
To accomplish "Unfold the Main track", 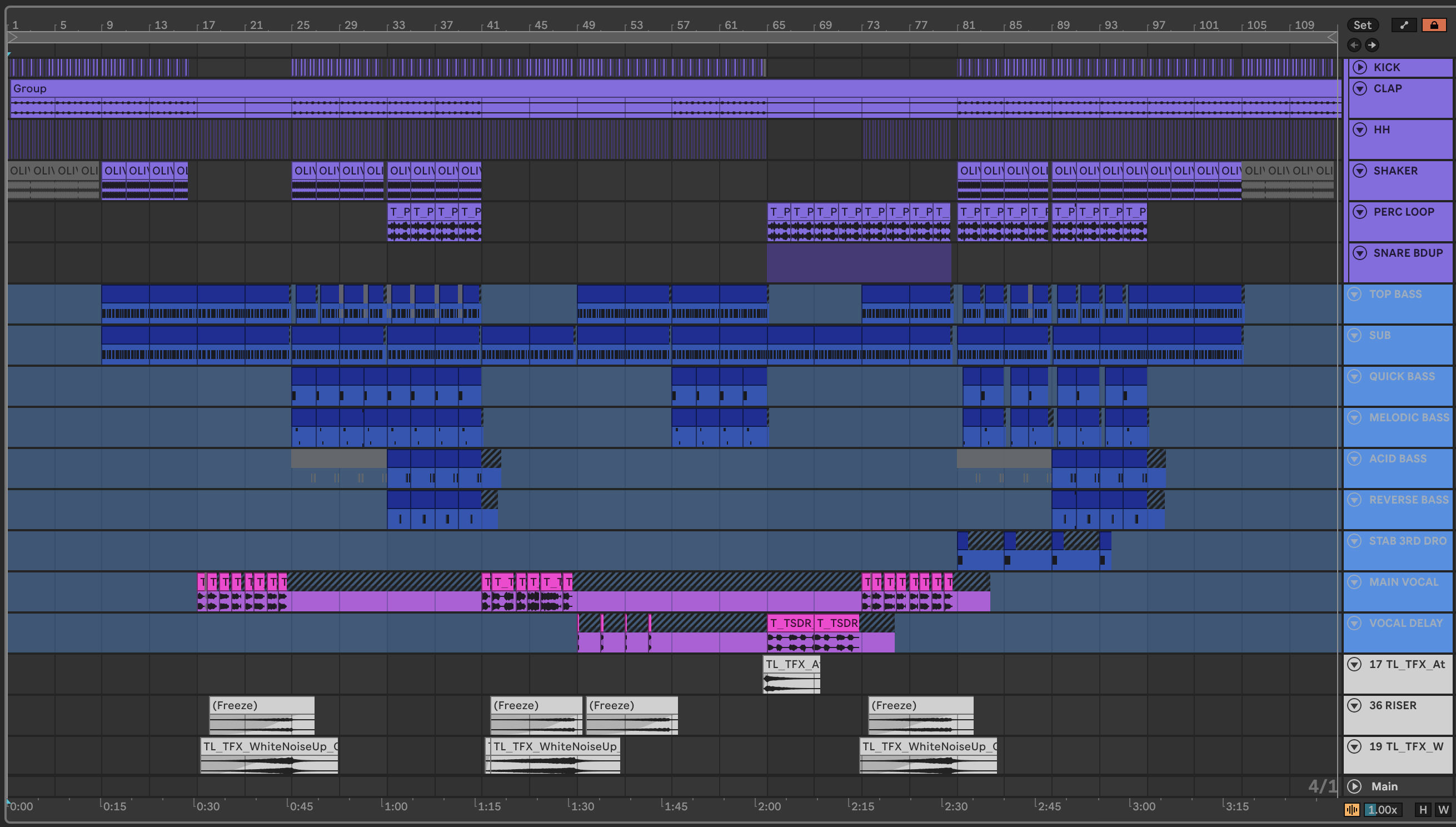I will [x=1354, y=786].
